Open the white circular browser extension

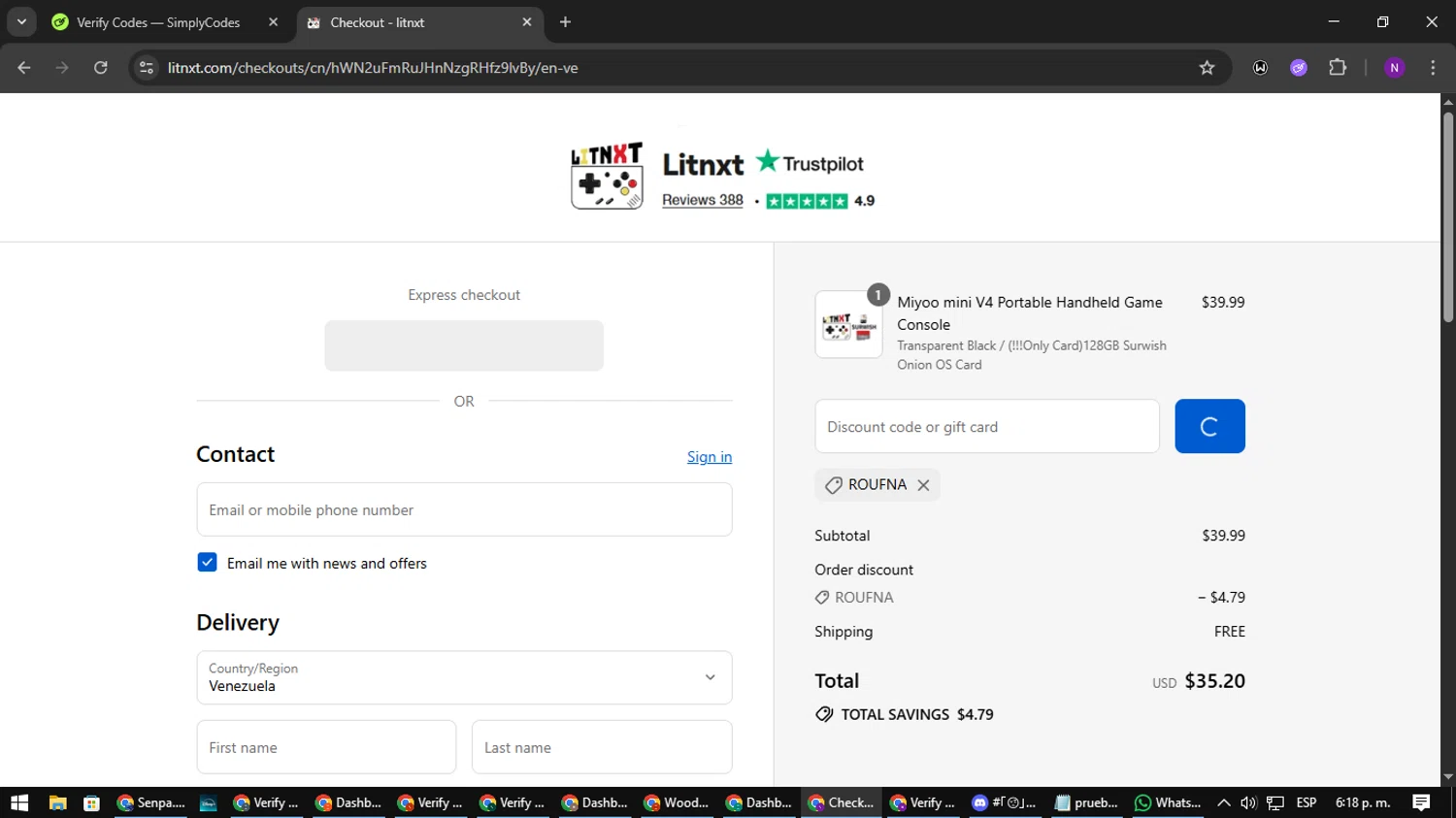pyautogui.click(x=1260, y=68)
